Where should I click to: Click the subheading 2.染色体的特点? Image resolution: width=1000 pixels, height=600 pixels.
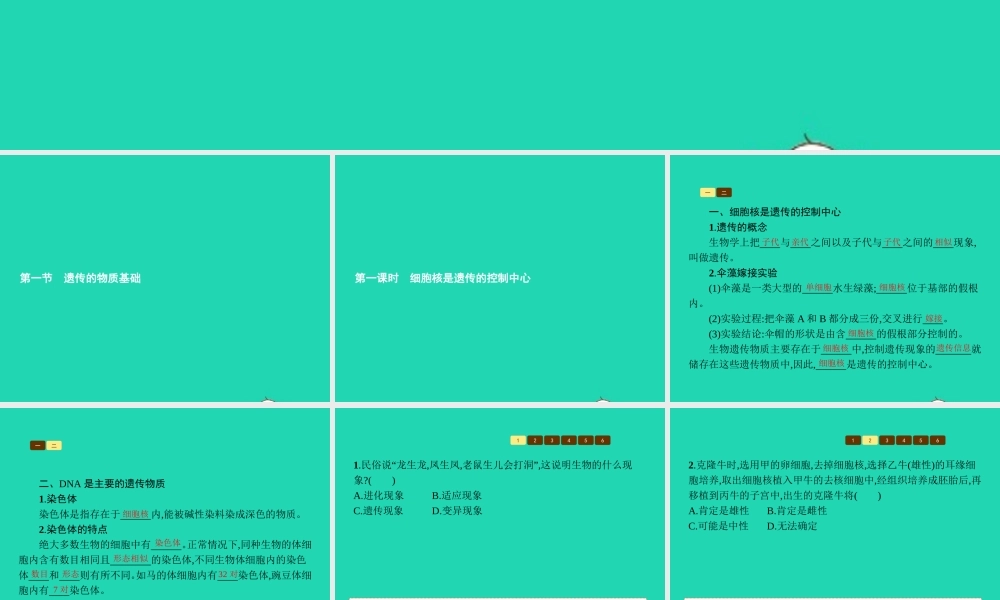(x=73, y=530)
